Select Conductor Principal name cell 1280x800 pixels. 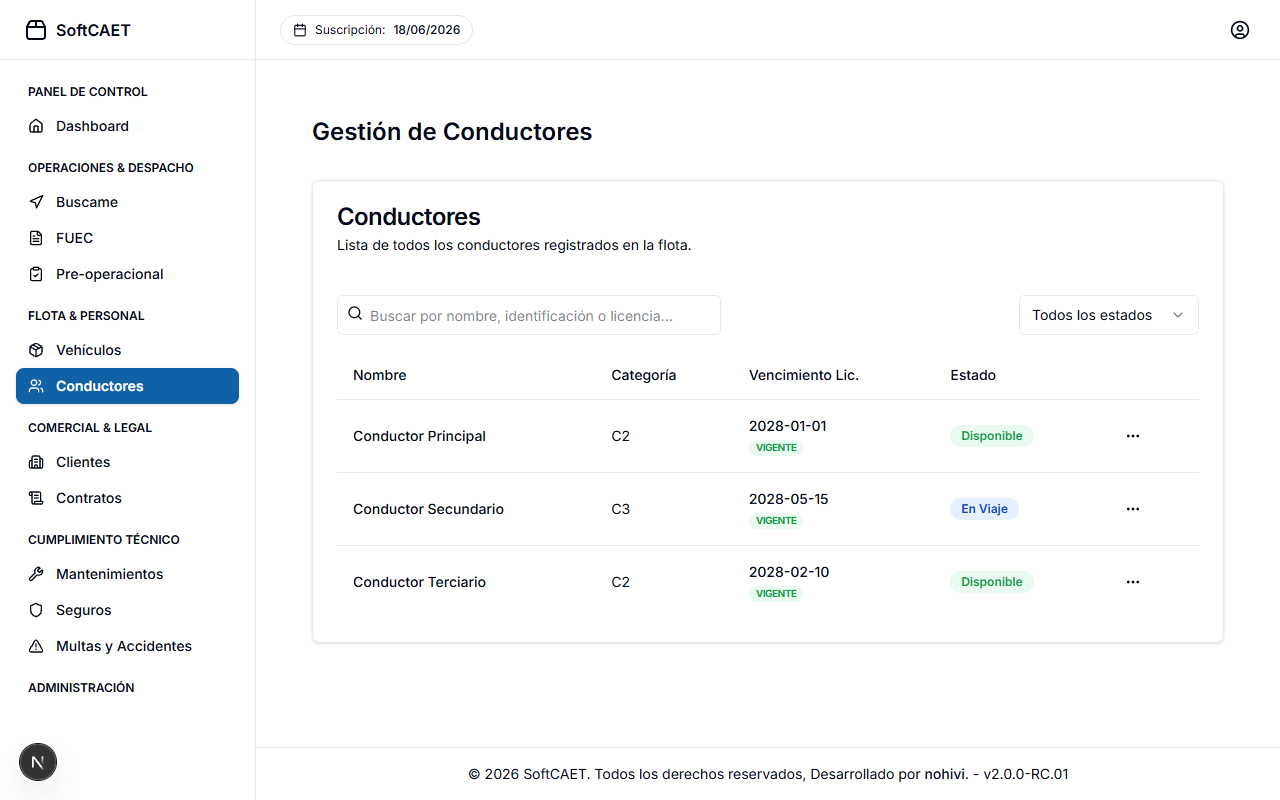(x=420, y=436)
